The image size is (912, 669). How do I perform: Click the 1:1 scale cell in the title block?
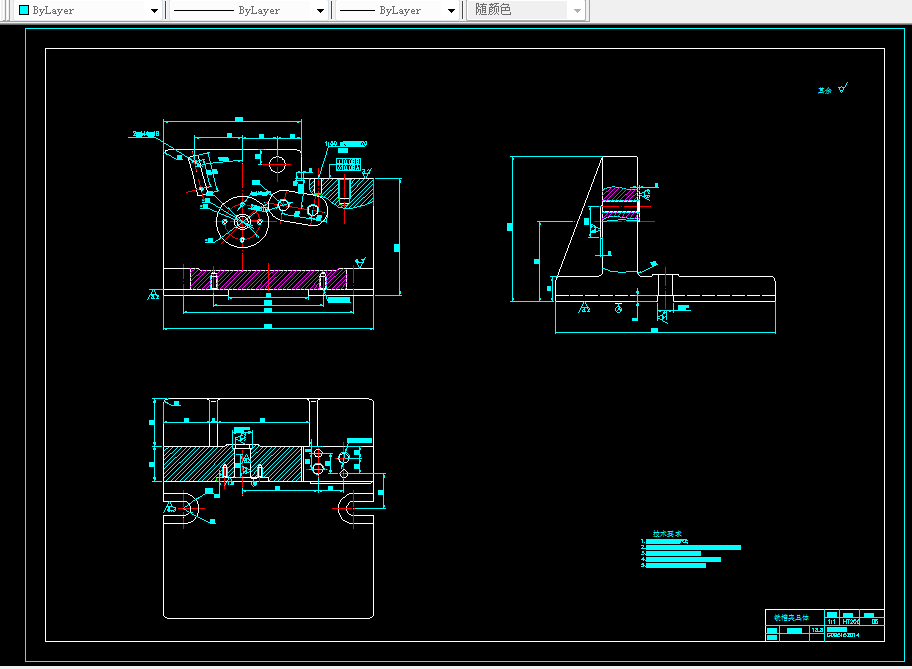tap(832, 622)
